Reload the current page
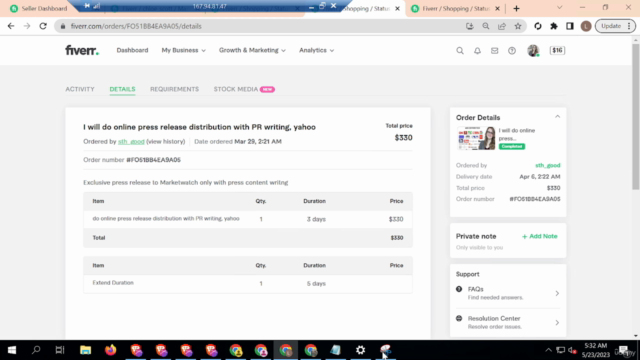 (43, 26)
